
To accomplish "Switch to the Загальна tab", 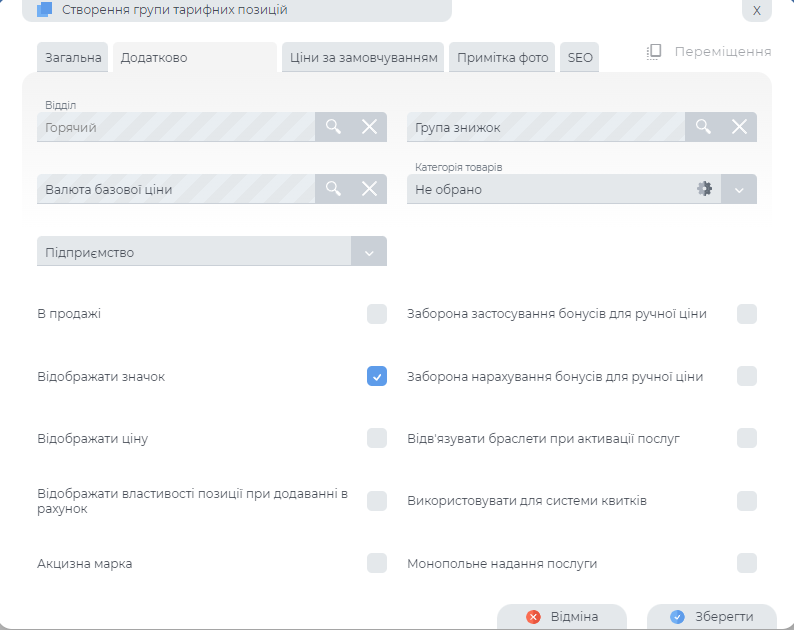I will tap(73, 58).
